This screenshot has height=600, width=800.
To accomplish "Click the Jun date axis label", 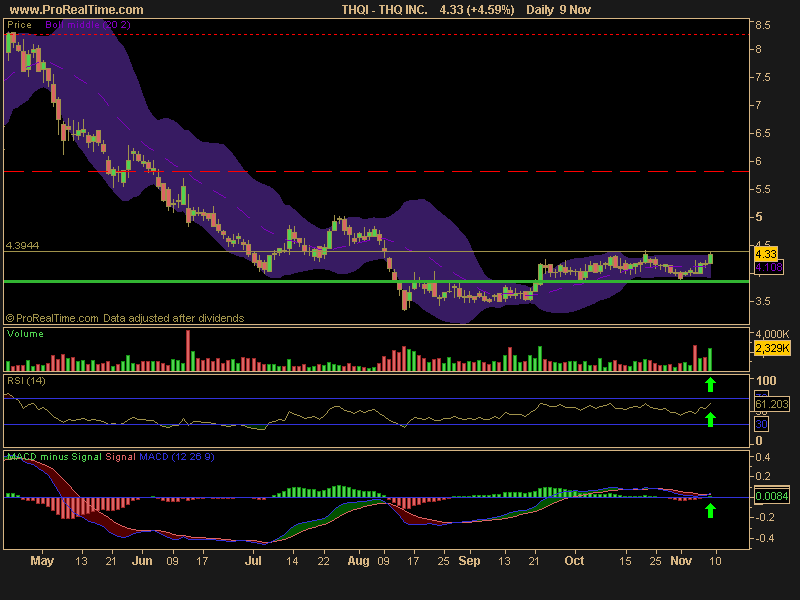I will click(x=142, y=561).
